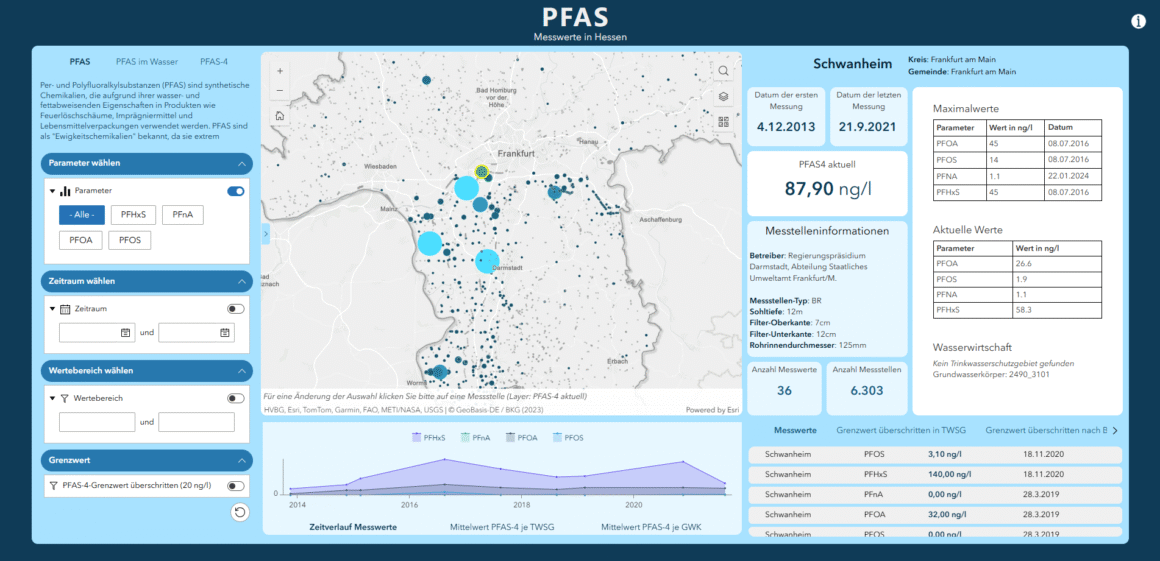Select the Schwanheim PFOA 32,00 ng/l row
The image size is (1160, 561).
pyautogui.click(x=935, y=514)
